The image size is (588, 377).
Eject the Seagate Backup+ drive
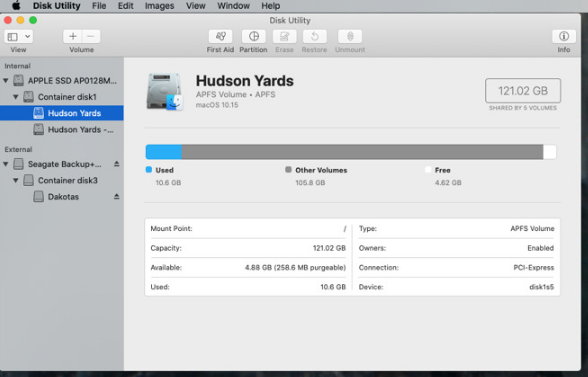click(x=117, y=164)
